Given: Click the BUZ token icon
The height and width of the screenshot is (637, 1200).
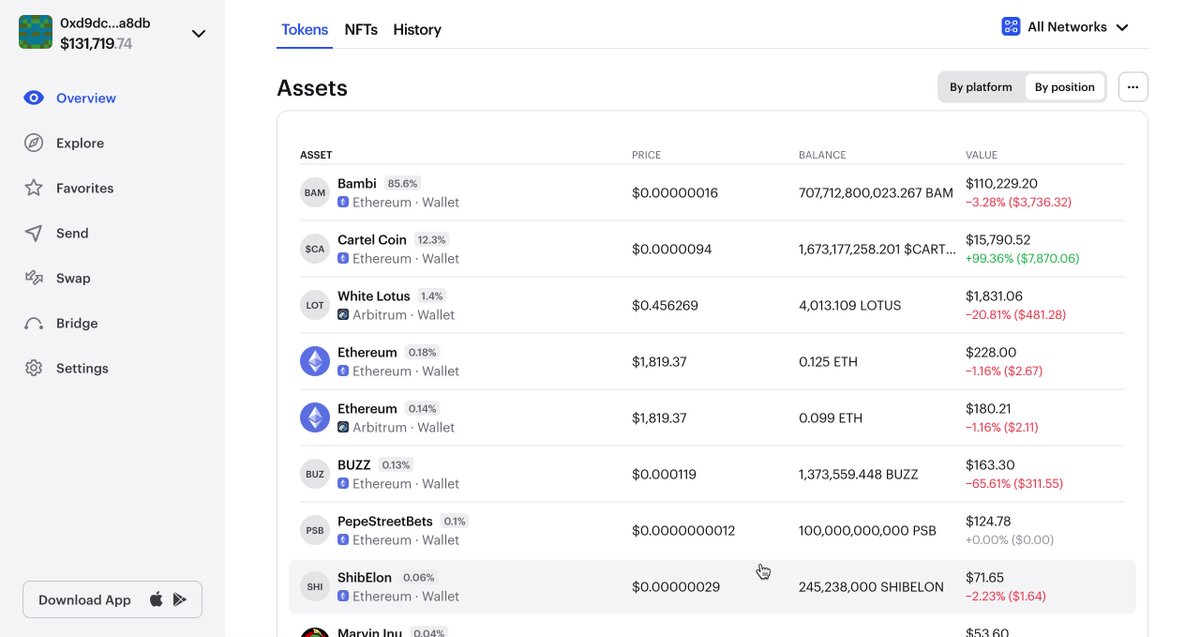Looking at the screenshot, I should pos(315,474).
